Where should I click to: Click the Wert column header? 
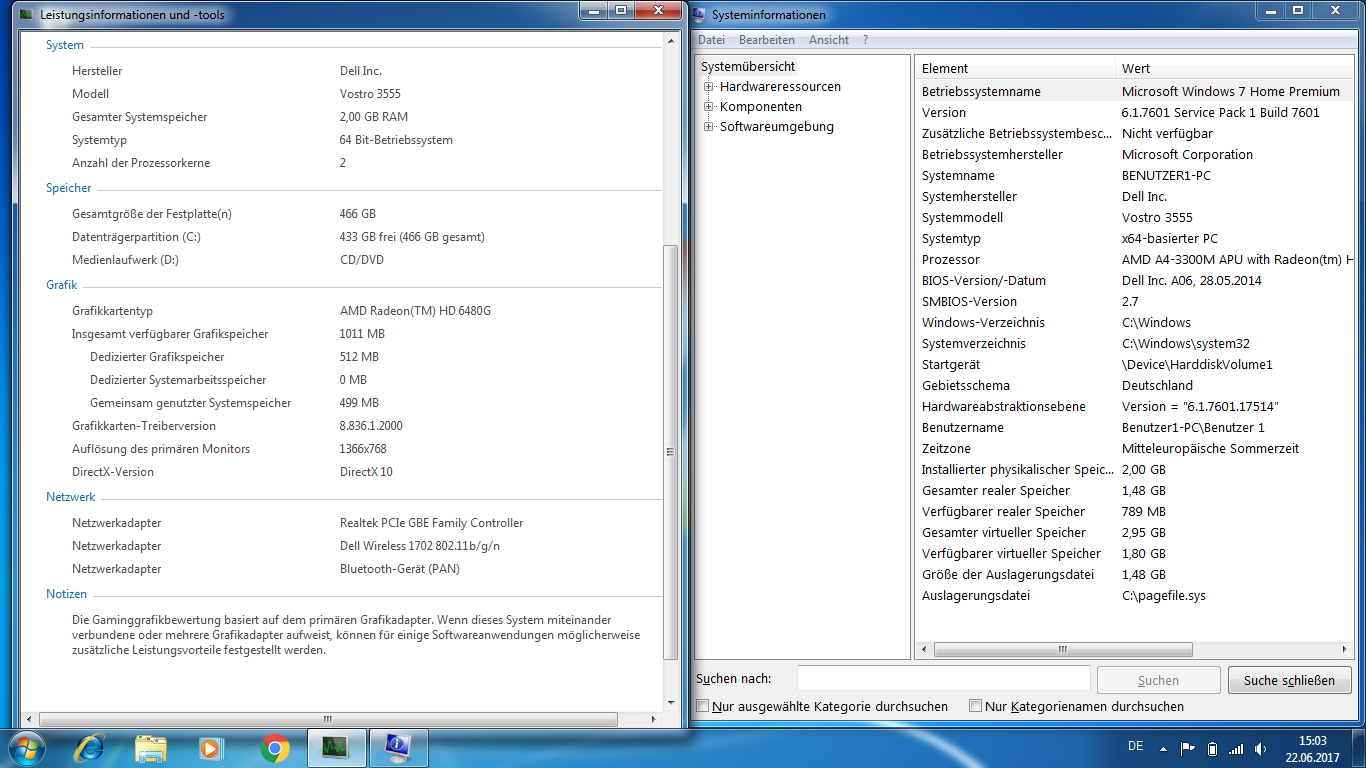click(1234, 68)
